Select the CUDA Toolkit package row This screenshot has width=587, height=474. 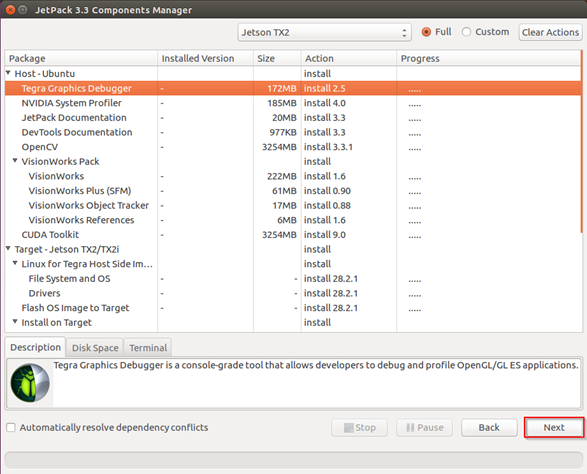[x=293, y=235]
